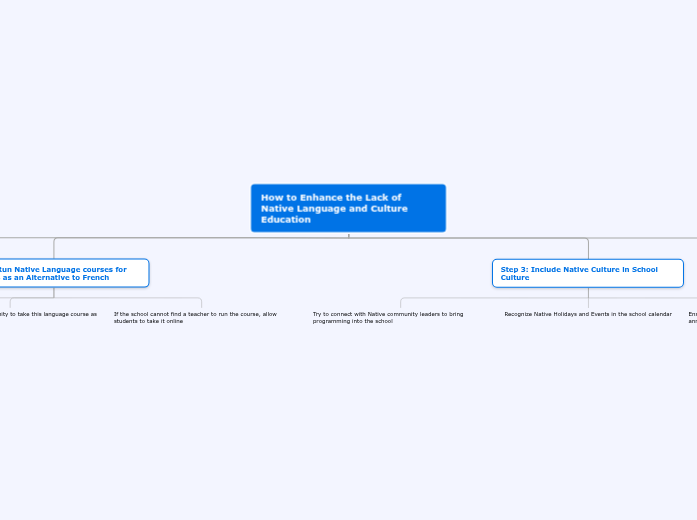Click blank canvas below the 'Try to connect' note
Screen dimensions: 697x520
pos(388,420)
